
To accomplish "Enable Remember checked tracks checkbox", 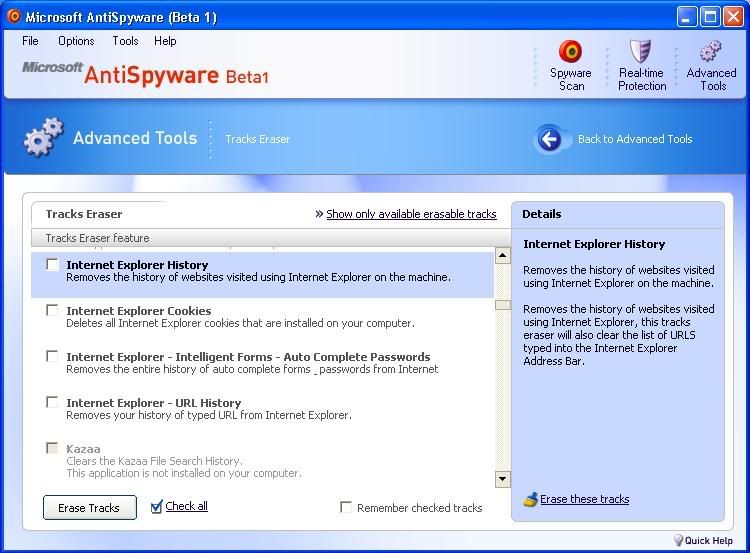I will 345,507.
